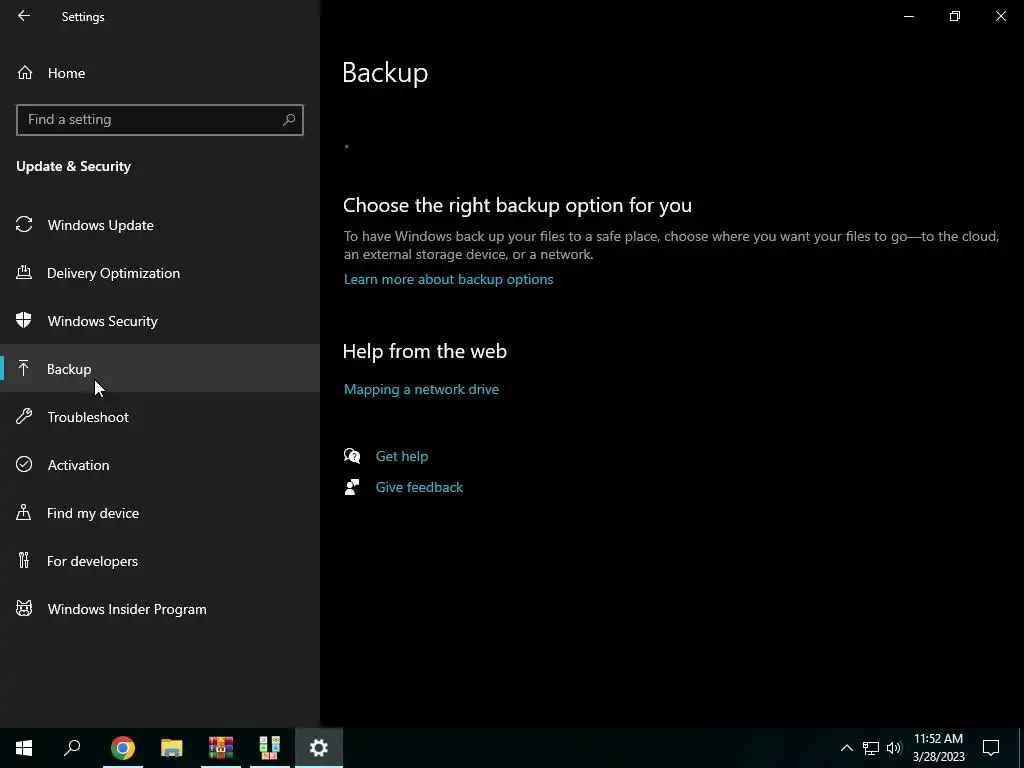Click the Activation checkmark icon
This screenshot has width=1024, height=768.
24,464
